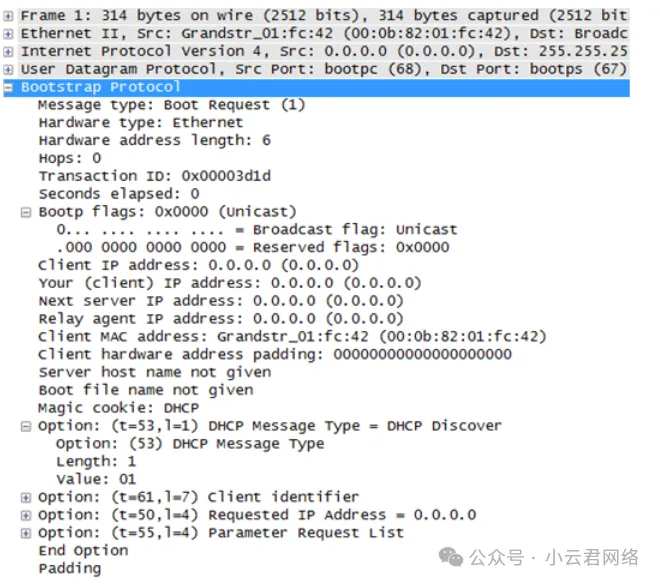Select the Broadcast flag Unicast line
The height and width of the screenshot is (584, 660).
[256, 230]
